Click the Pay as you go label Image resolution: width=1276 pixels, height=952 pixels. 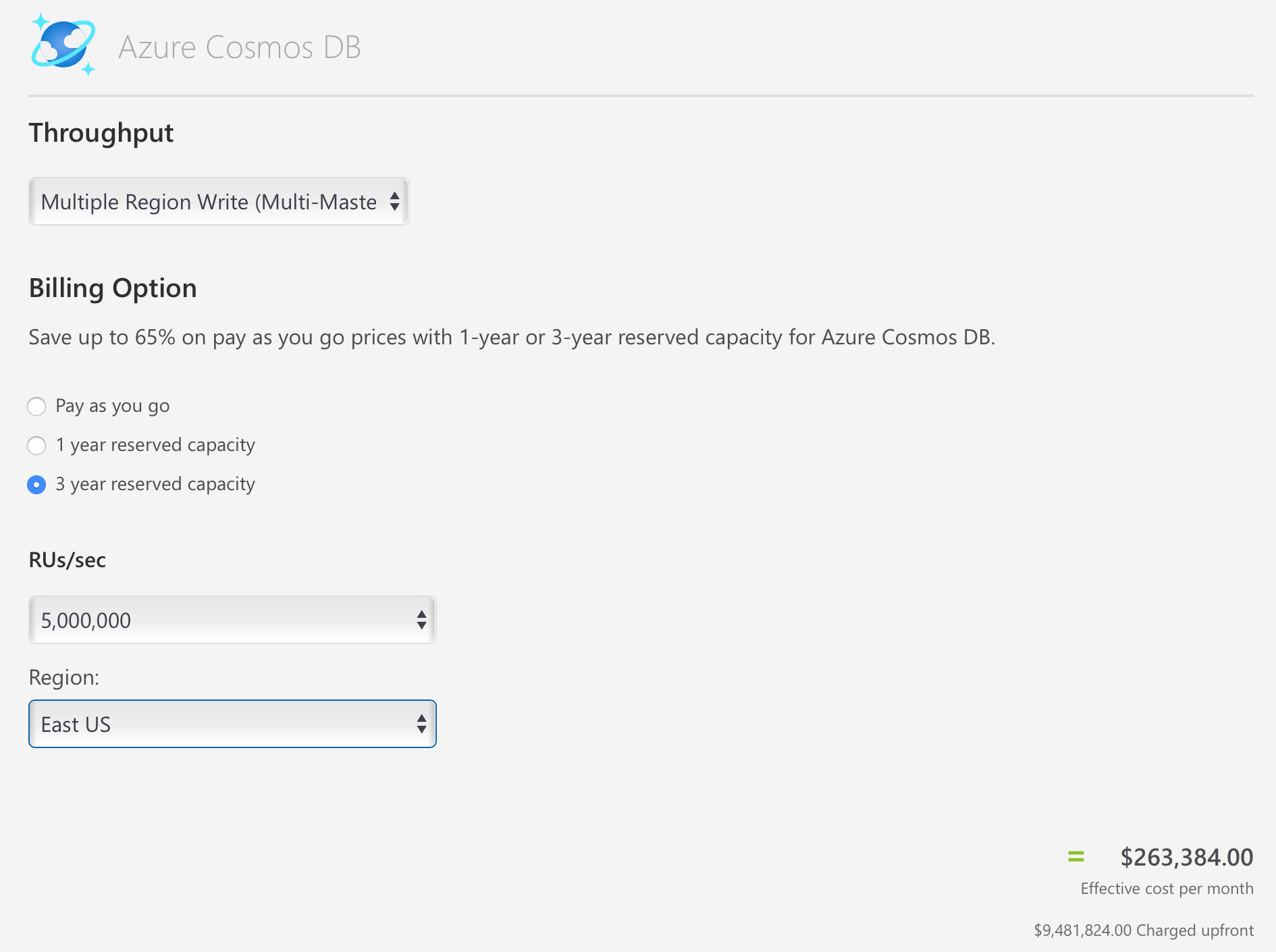pos(113,406)
